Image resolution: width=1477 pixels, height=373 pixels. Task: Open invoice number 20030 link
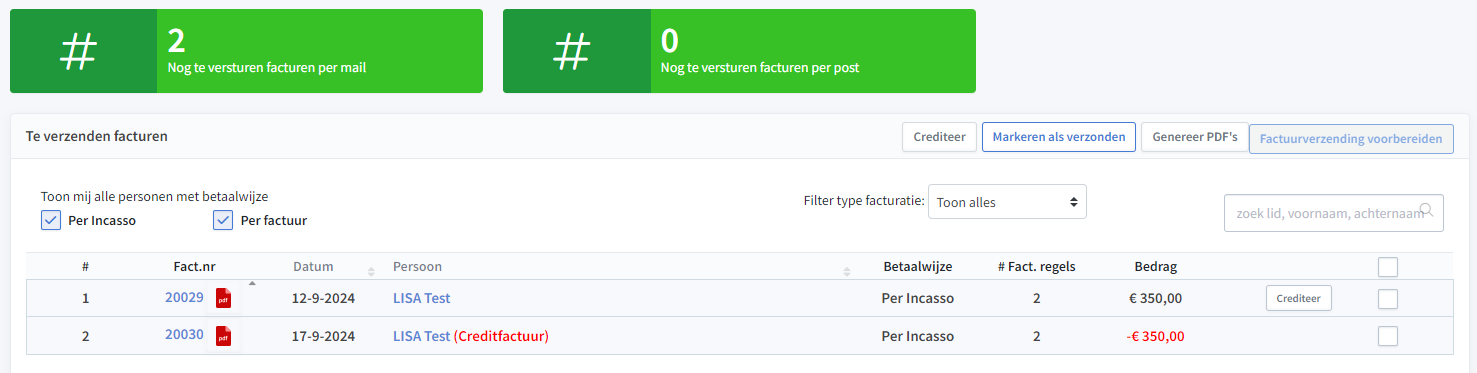pyautogui.click(x=184, y=335)
